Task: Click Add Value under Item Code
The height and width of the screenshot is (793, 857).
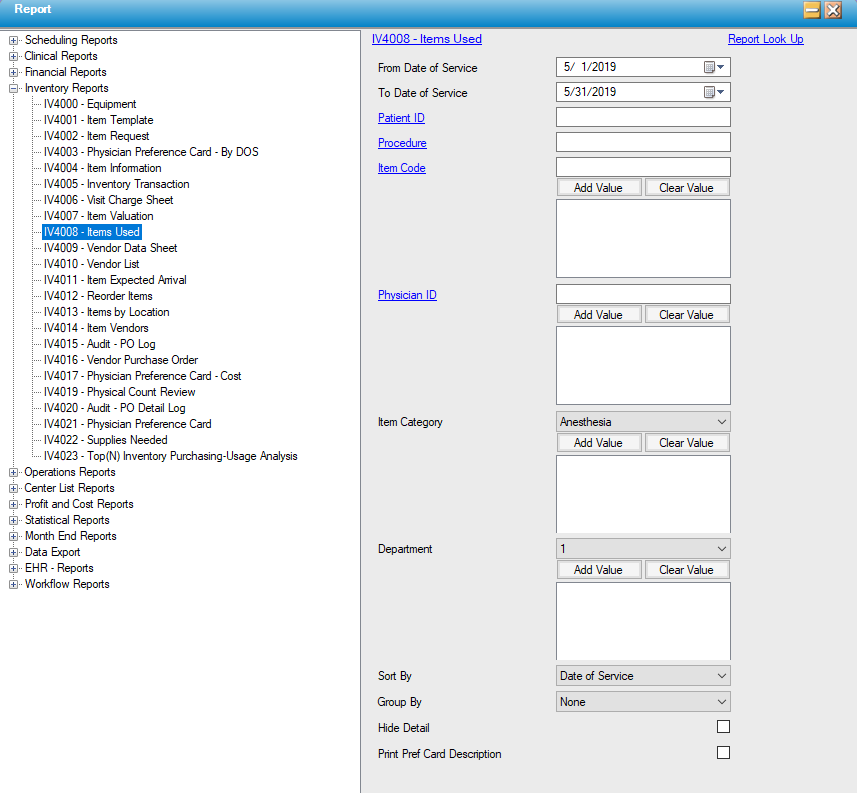Action: [598, 188]
